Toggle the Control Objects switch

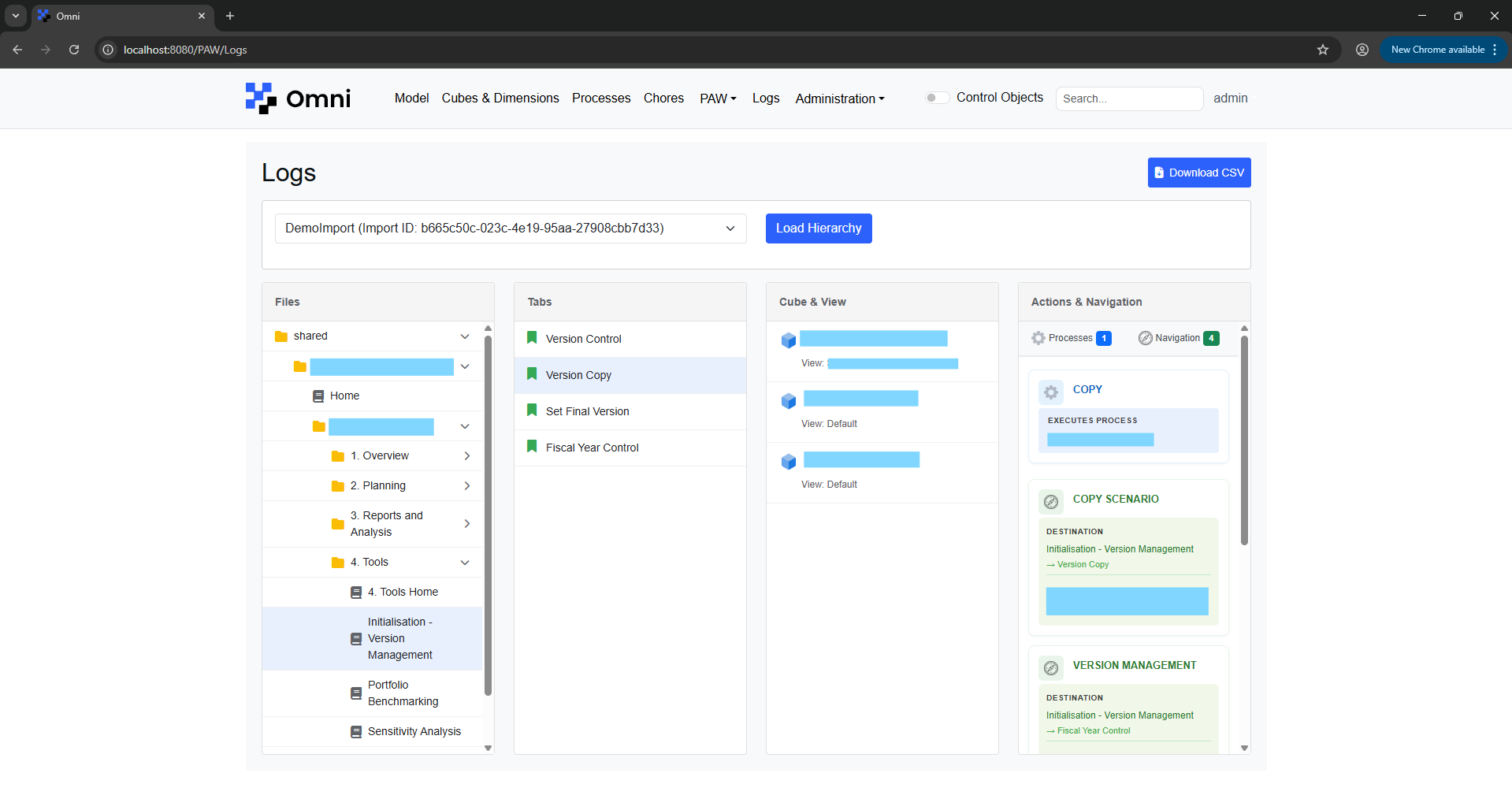pos(937,98)
